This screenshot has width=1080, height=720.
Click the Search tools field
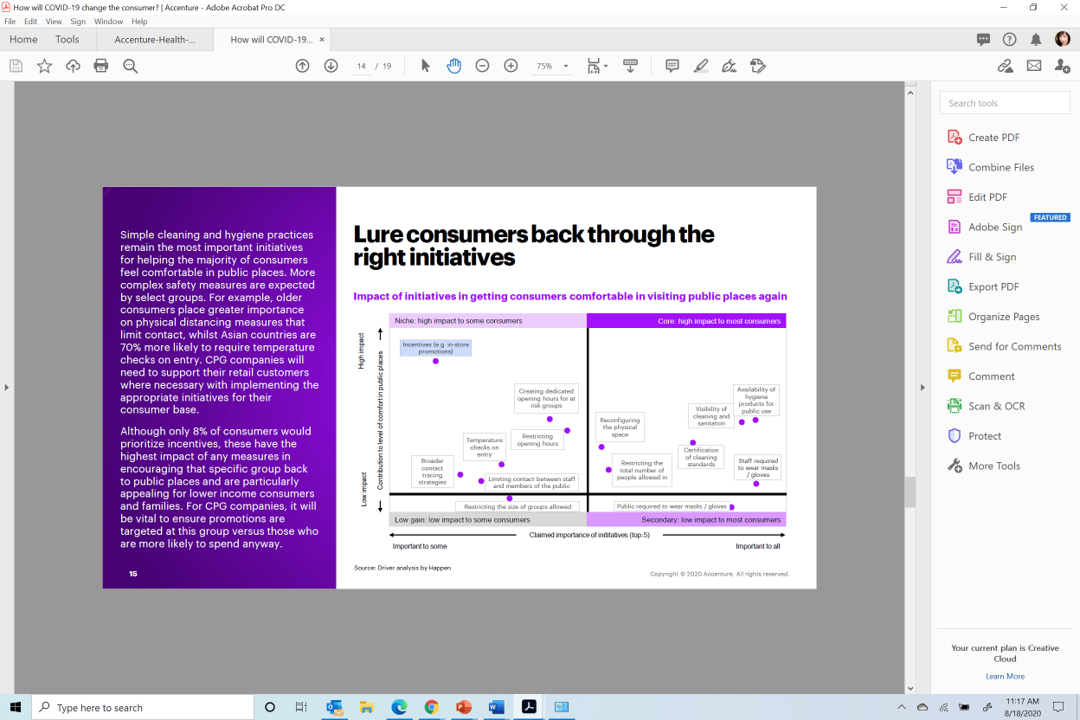click(1004, 103)
